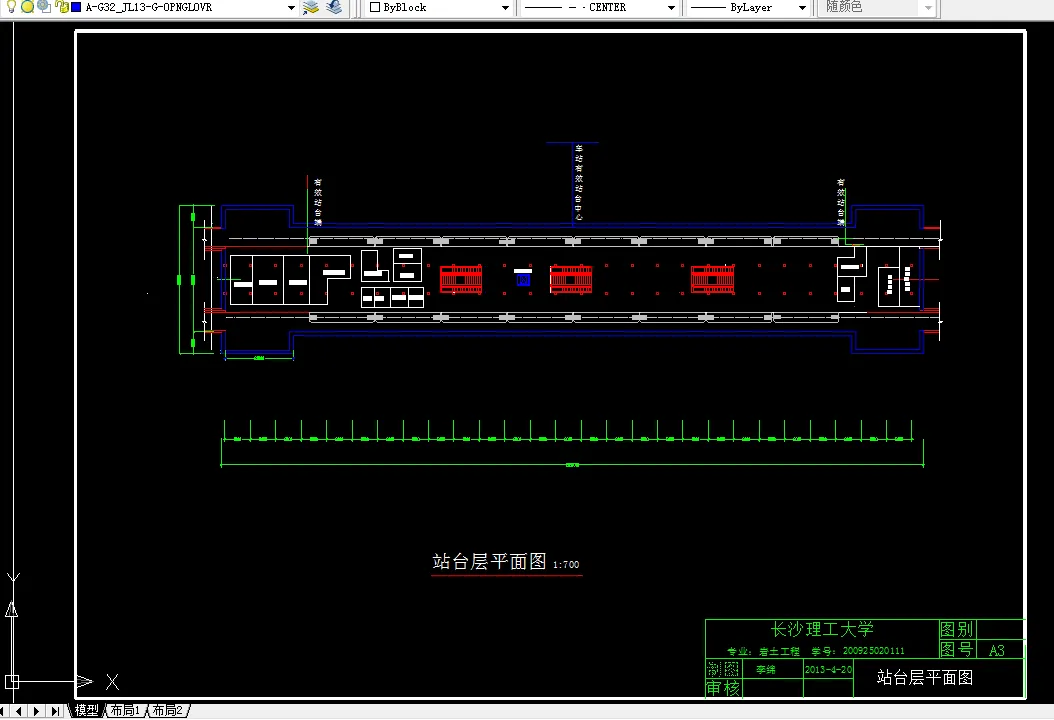The width and height of the screenshot is (1054, 720).
Task: Toggle layer freeze sun icon
Action: (28, 7)
